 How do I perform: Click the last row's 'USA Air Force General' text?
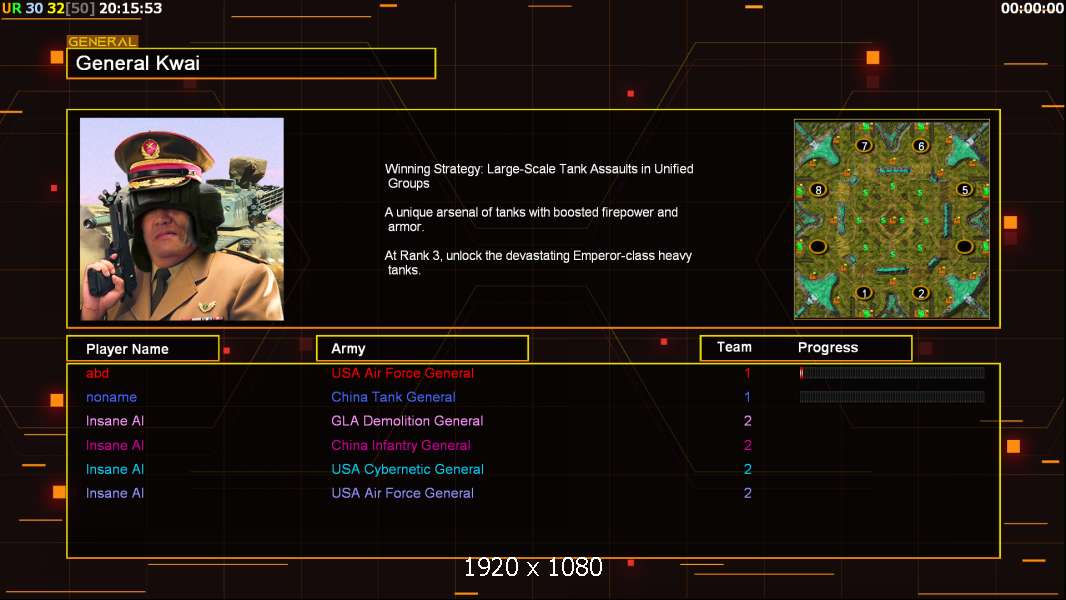402,493
